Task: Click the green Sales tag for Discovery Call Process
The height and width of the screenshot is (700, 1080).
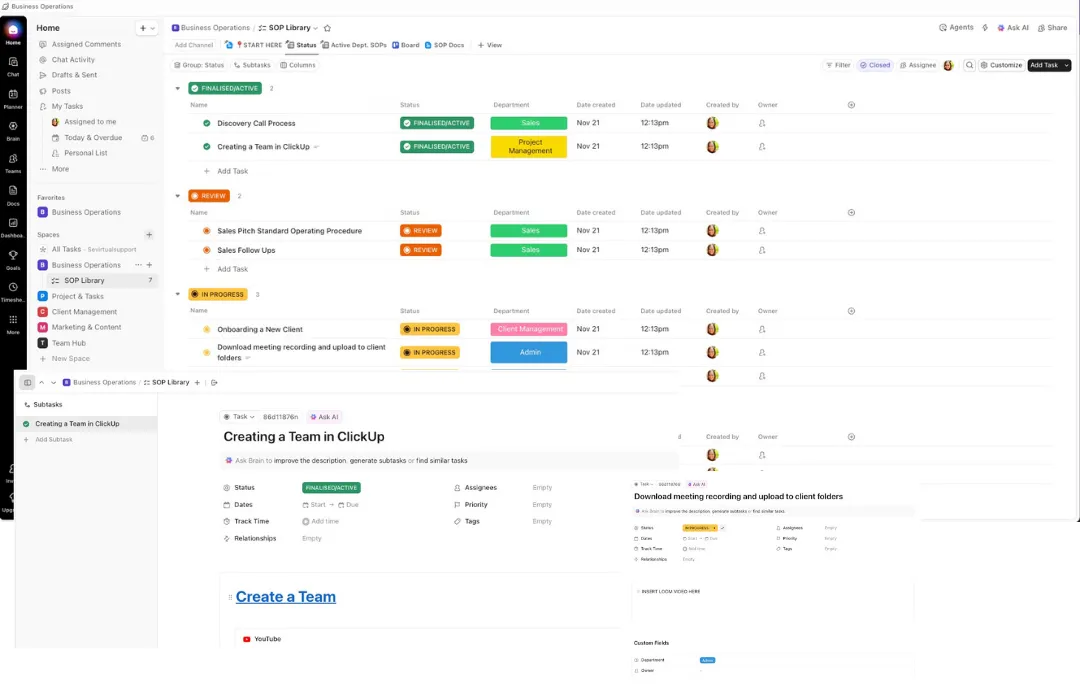Action: tap(529, 123)
